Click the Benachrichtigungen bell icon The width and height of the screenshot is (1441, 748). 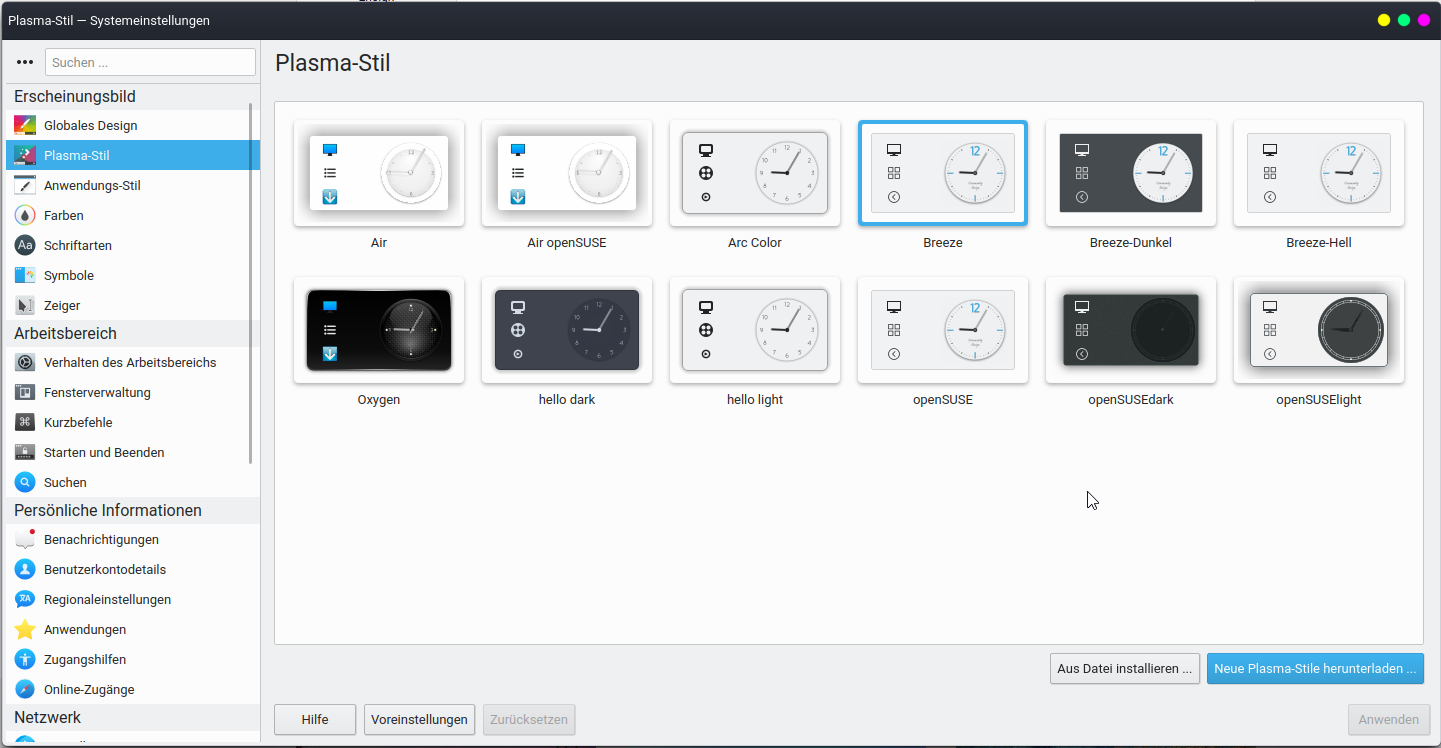tap(25, 539)
